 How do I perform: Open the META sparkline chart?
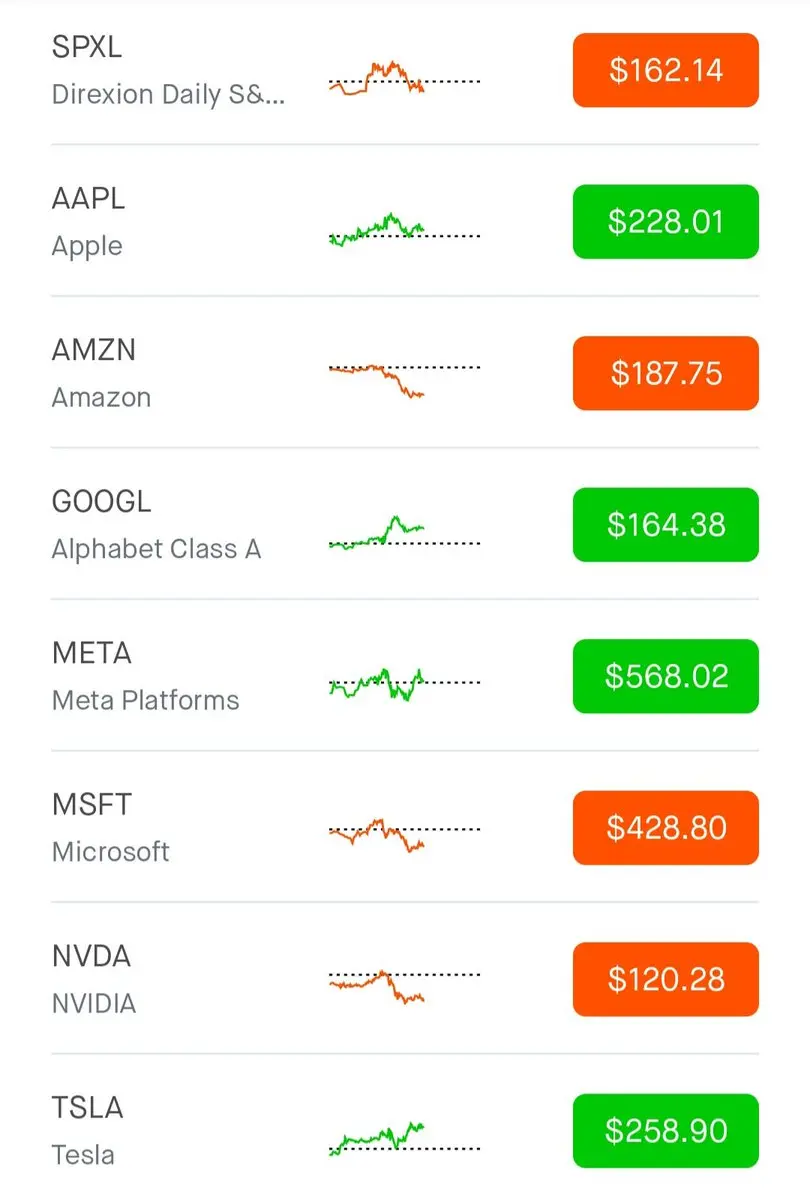click(404, 684)
